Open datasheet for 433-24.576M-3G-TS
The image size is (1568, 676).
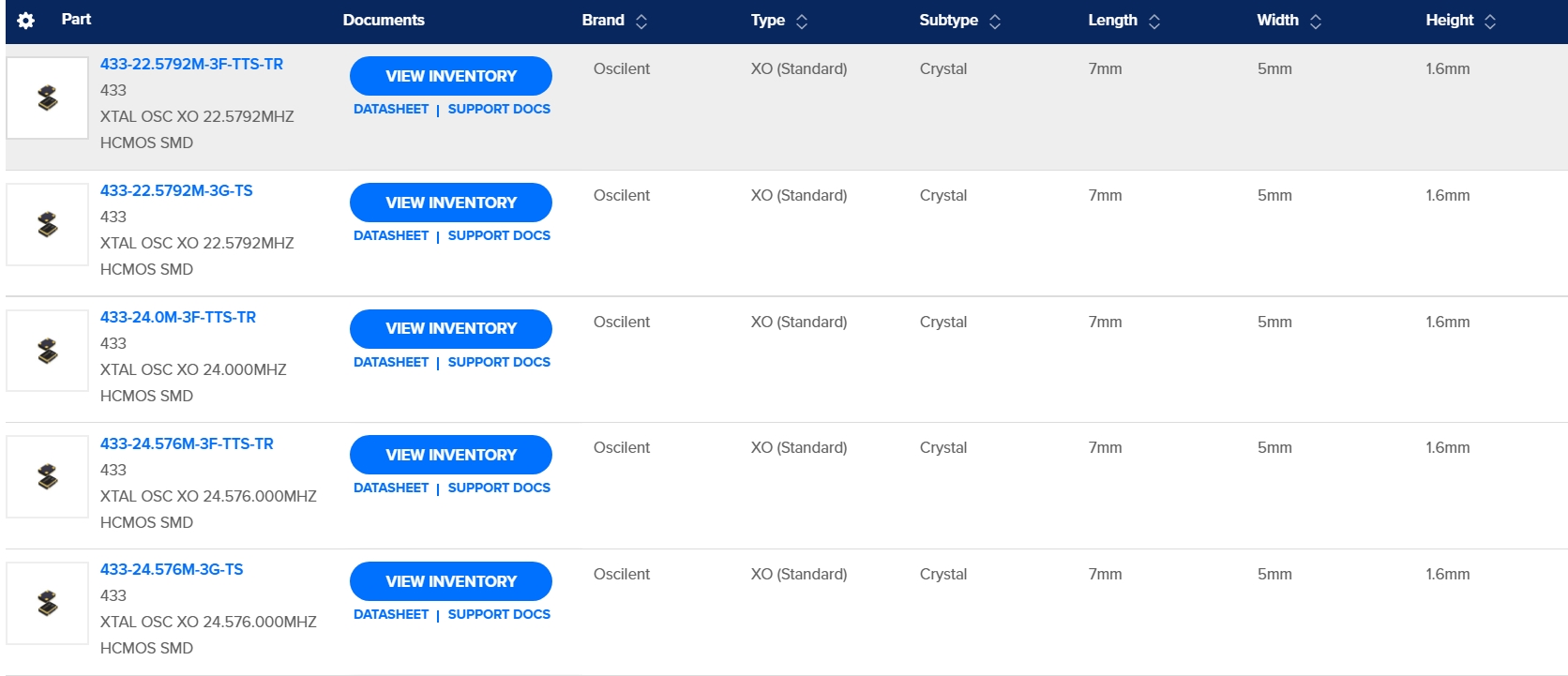point(391,614)
